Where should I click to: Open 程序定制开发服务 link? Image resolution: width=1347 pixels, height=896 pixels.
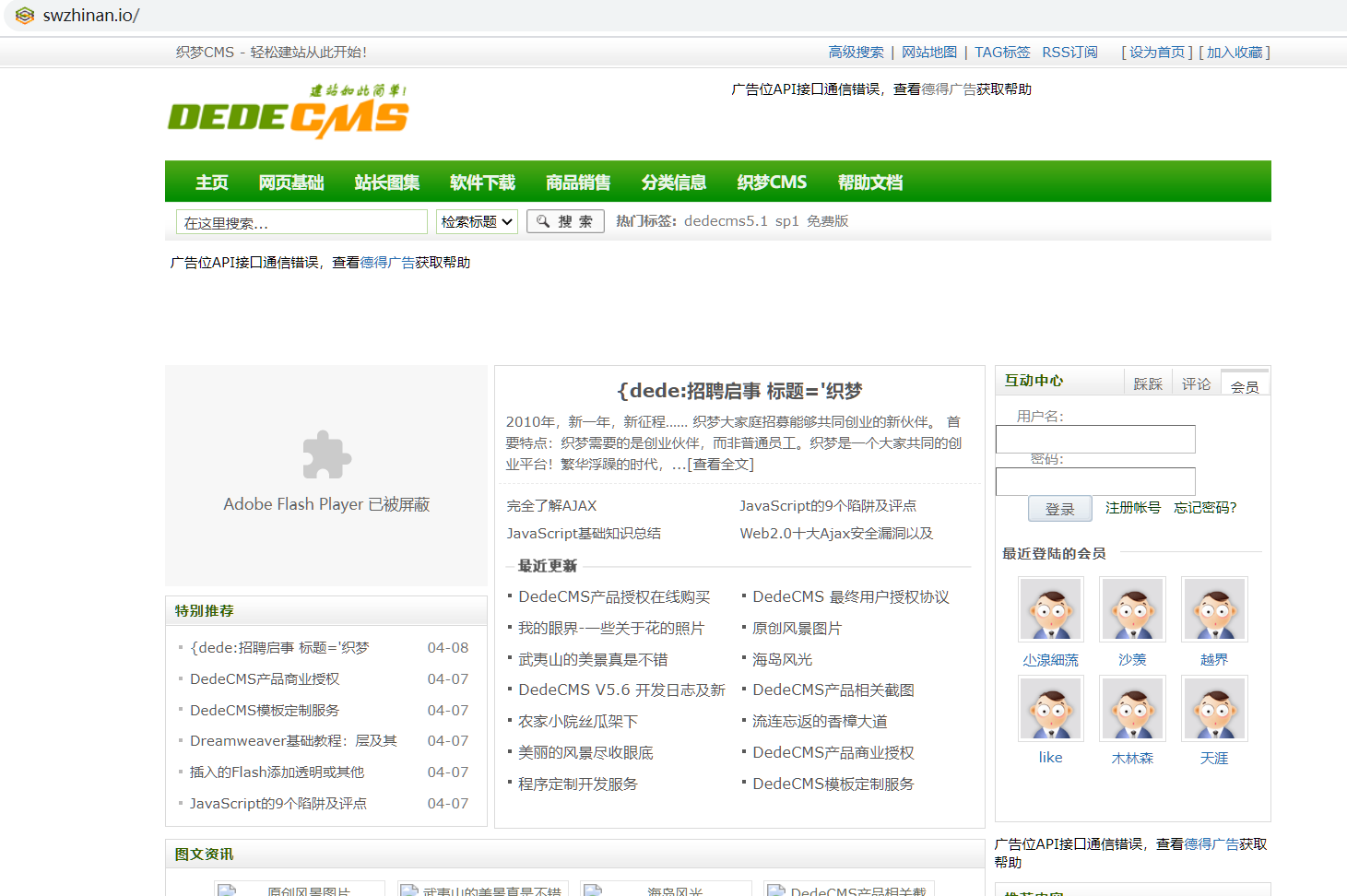click(x=578, y=784)
